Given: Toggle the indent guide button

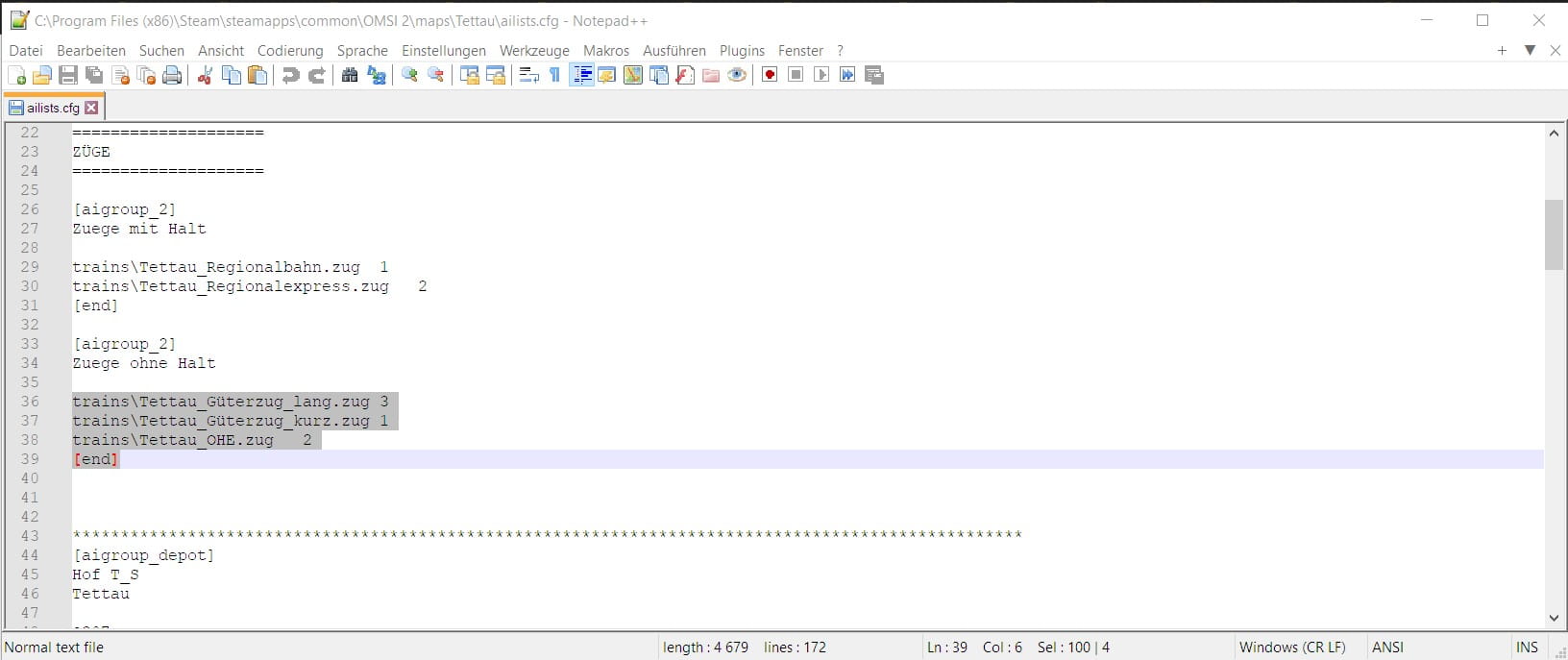Looking at the screenshot, I should click(x=581, y=76).
